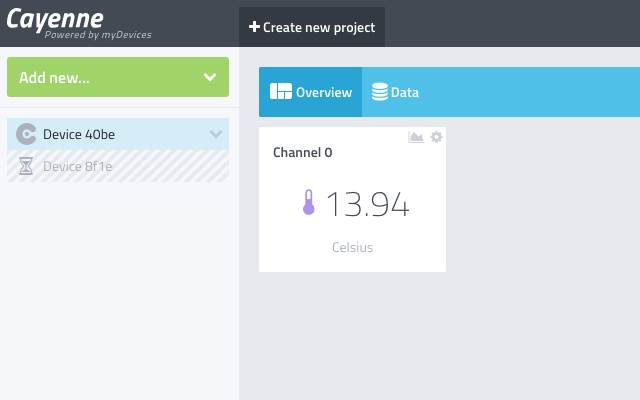
Task: Click the Cayenne logo
Action: pos(55,19)
